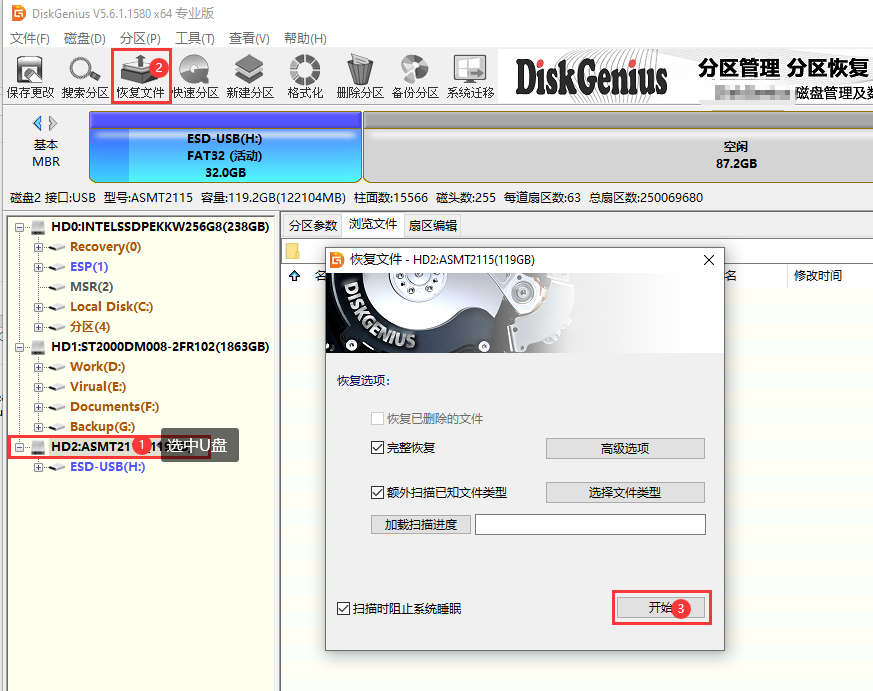Choose the 删除分区 trash icon
The width and height of the screenshot is (873, 691).
[360, 76]
